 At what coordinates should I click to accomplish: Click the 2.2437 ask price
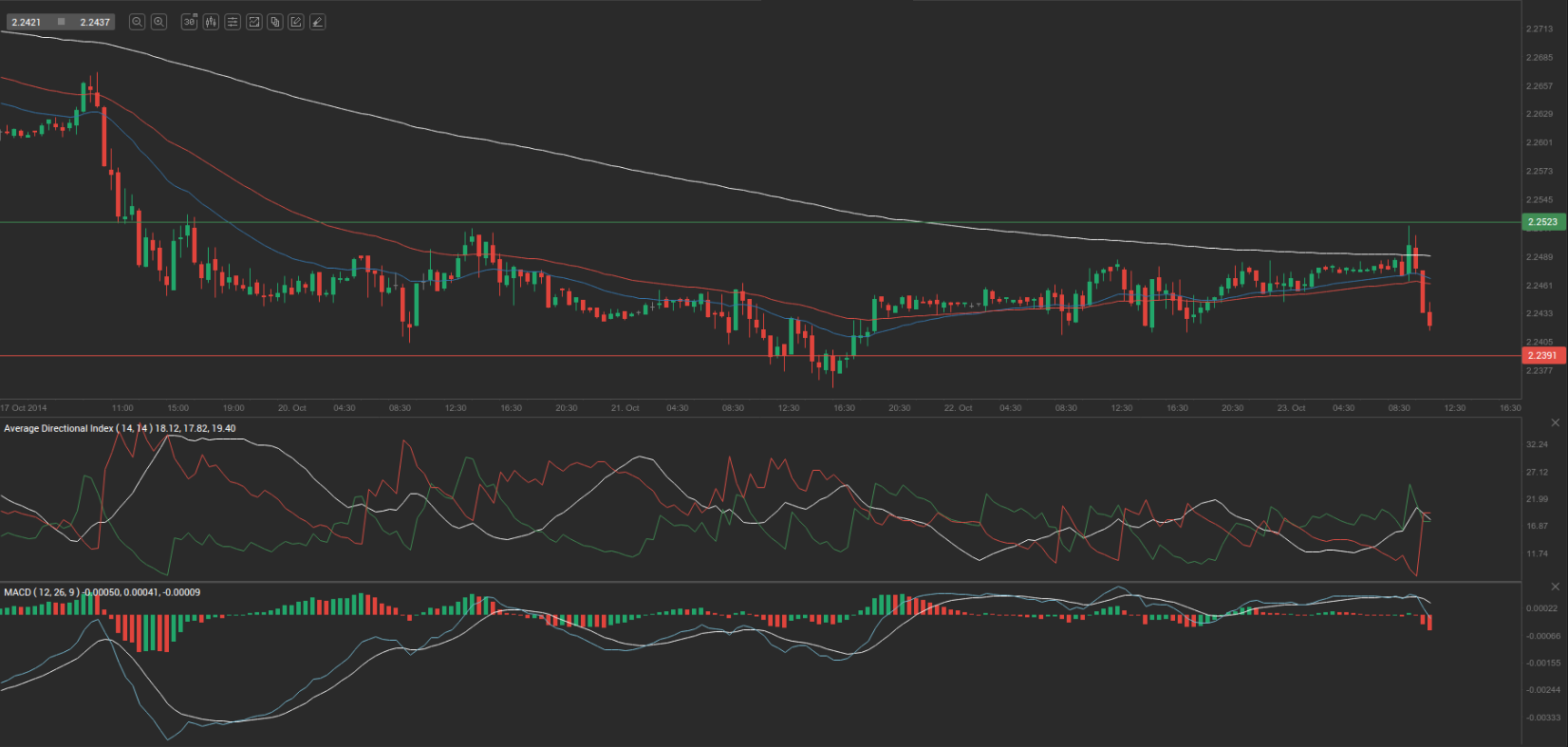(x=95, y=22)
